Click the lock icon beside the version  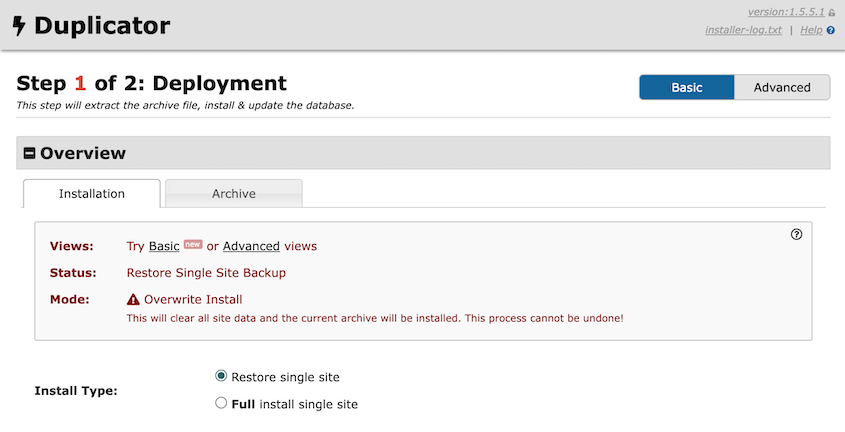832,13
